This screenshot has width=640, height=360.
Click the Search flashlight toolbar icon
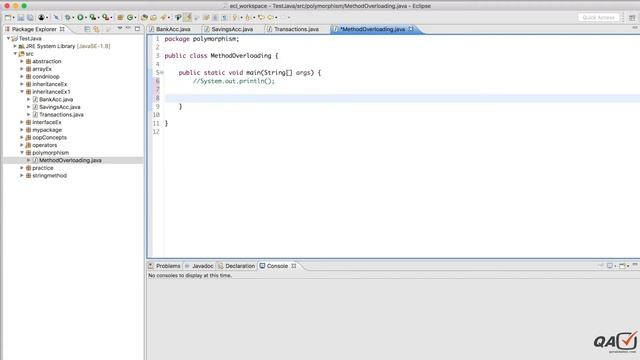pyautogui.click(x=163, y=18)
